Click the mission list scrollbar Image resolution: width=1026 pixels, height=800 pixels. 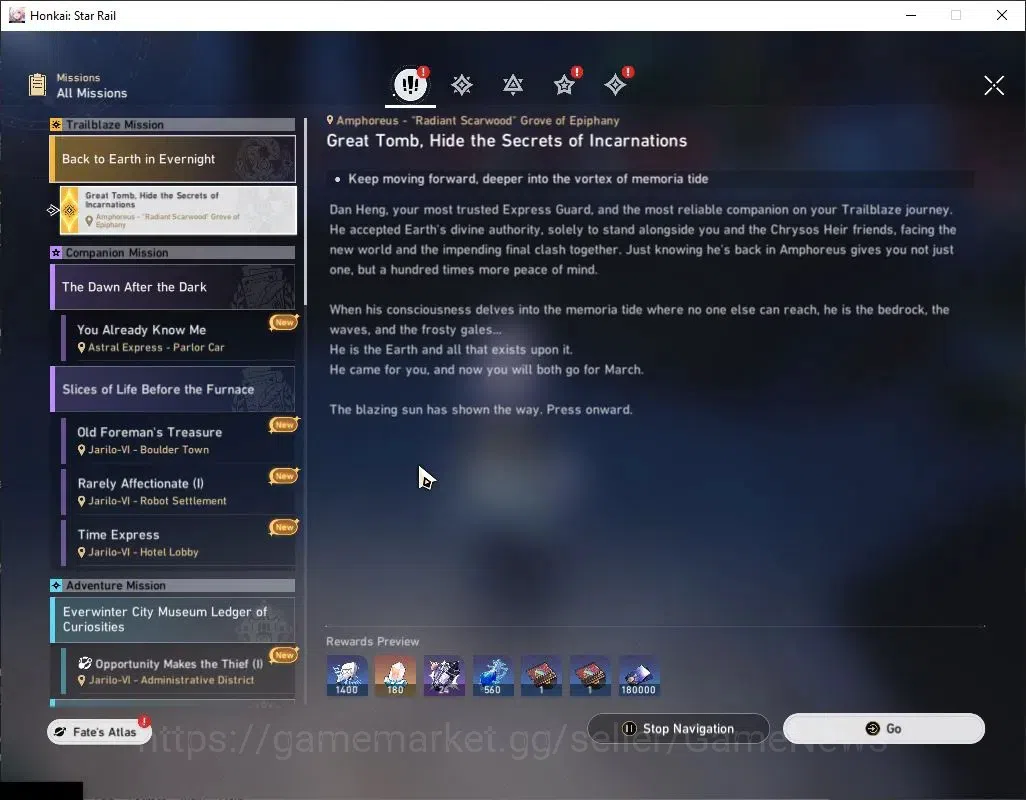pyautogui.click(x=305, y=211)
